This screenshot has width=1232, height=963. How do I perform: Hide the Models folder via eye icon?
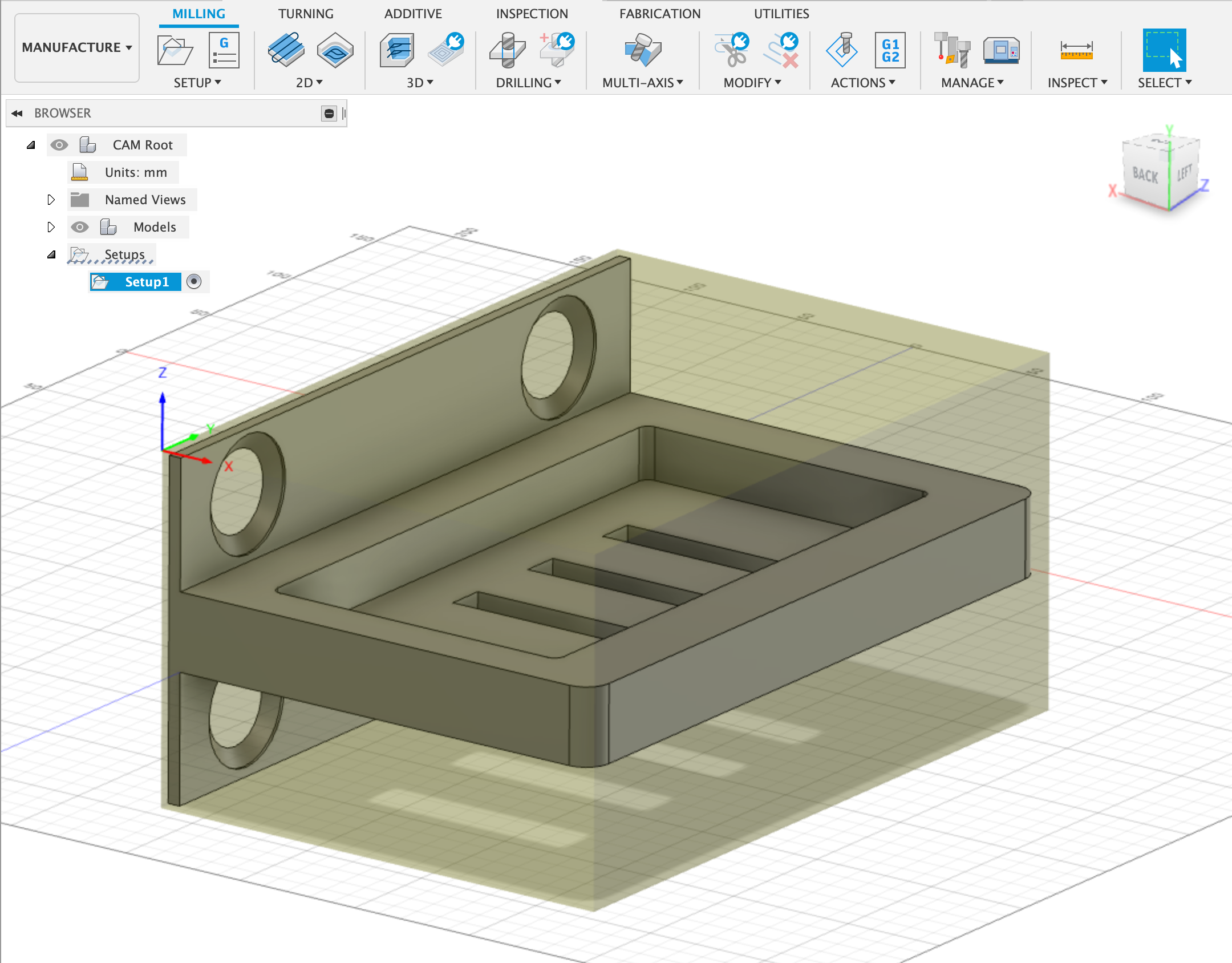79,227
